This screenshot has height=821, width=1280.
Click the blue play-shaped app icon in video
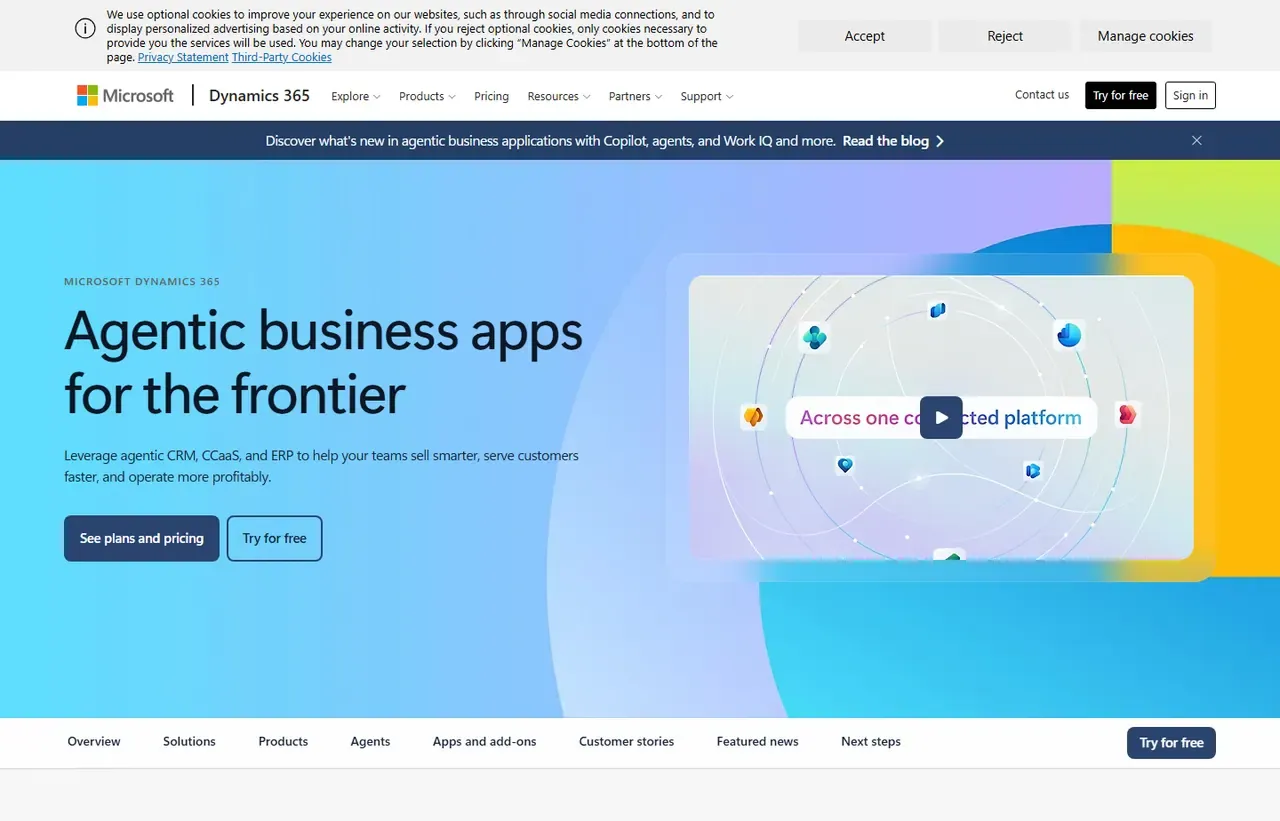pyautogui.click(x=1033, y=470)
